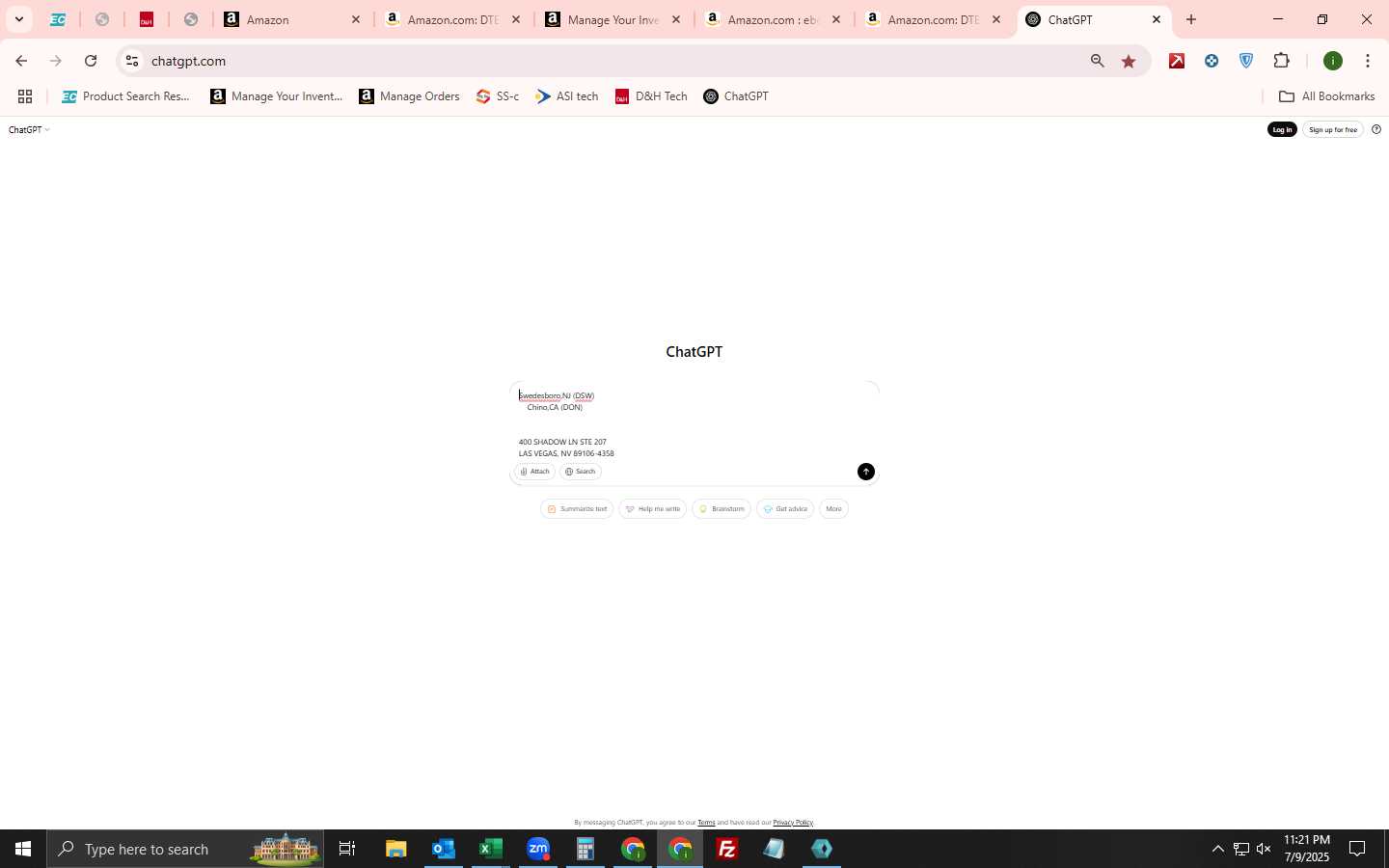
Task: Open the Extensions puzzle icon
Action: [1281, 61]
